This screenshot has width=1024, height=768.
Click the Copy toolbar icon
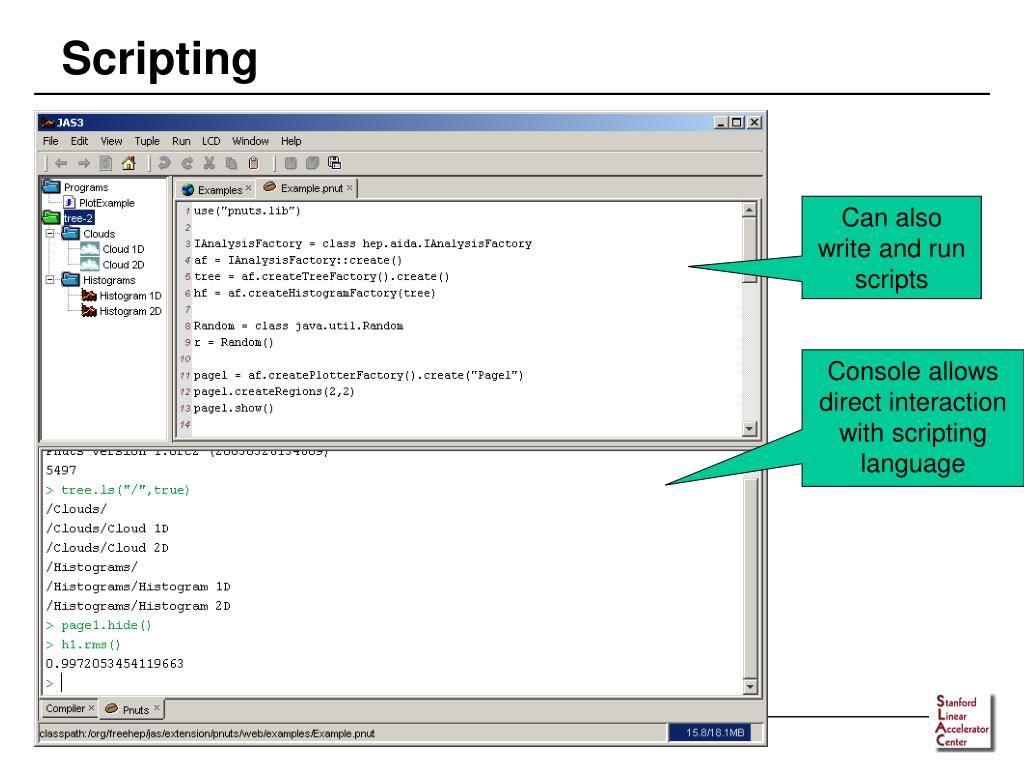(231, 163)
